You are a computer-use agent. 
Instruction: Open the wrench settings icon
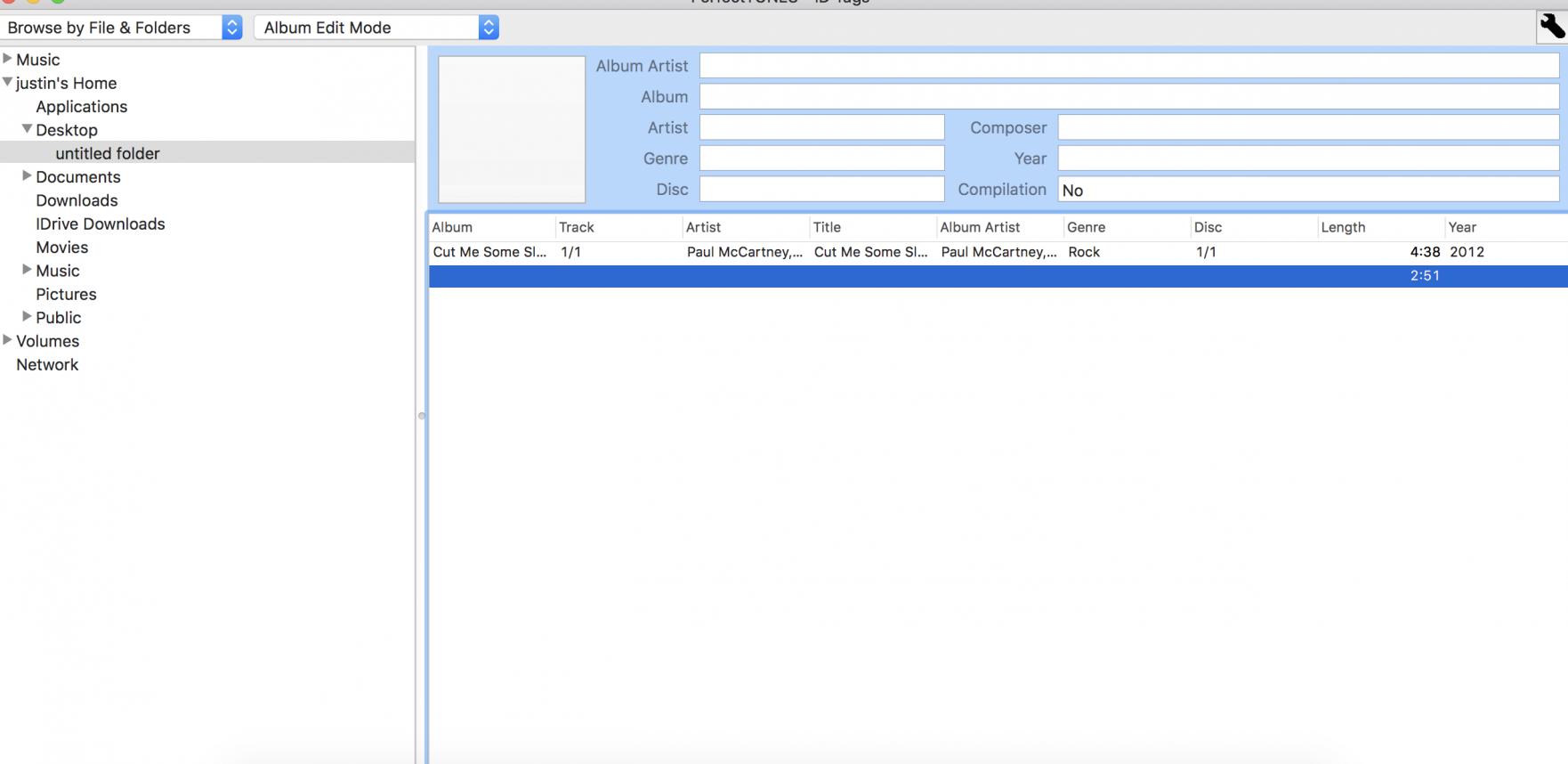click(x=1551, y=27)
